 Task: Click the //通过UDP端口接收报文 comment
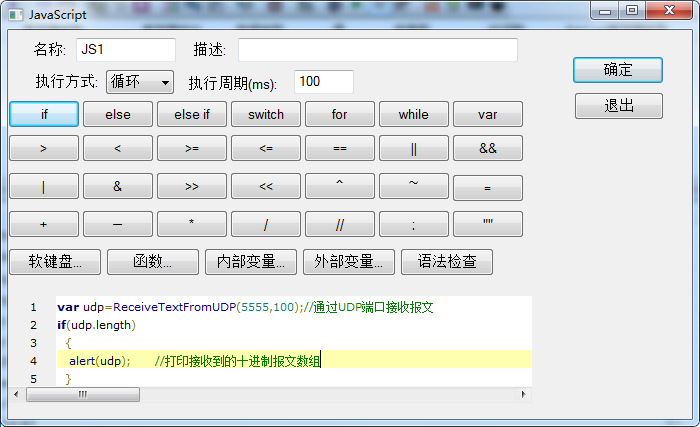point(369,307)
